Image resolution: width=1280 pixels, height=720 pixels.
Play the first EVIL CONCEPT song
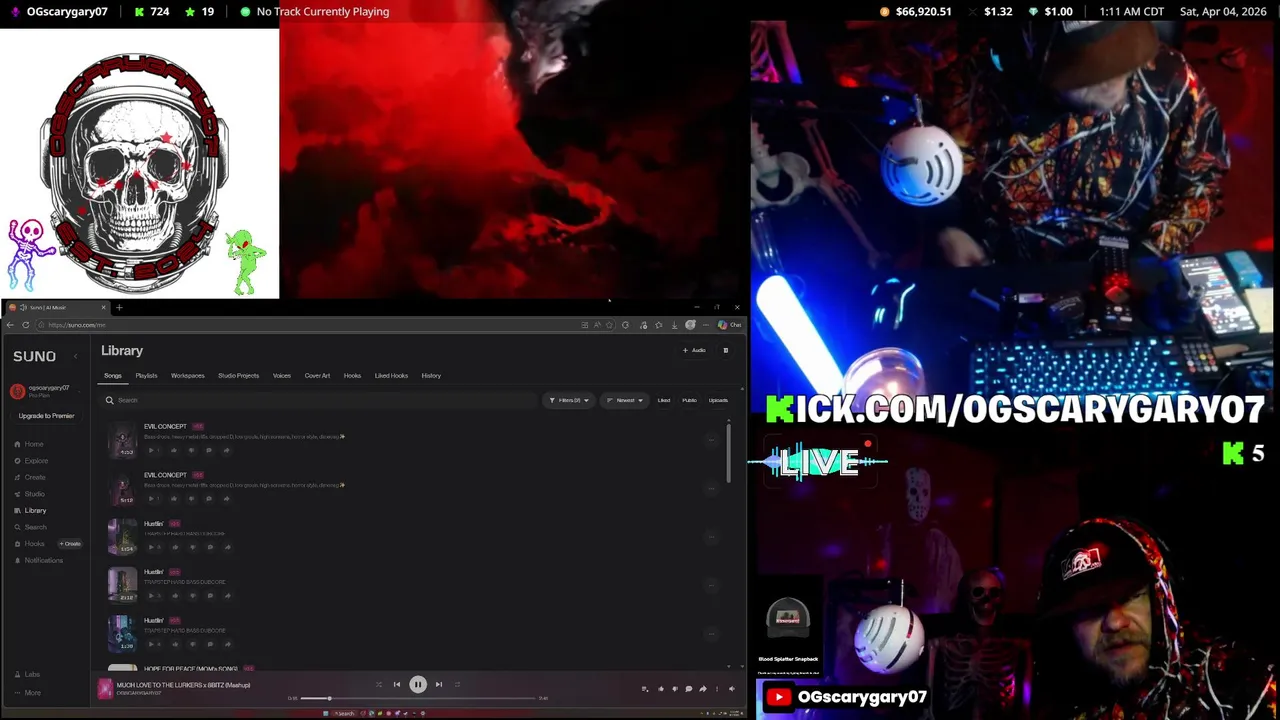(152, 450)
